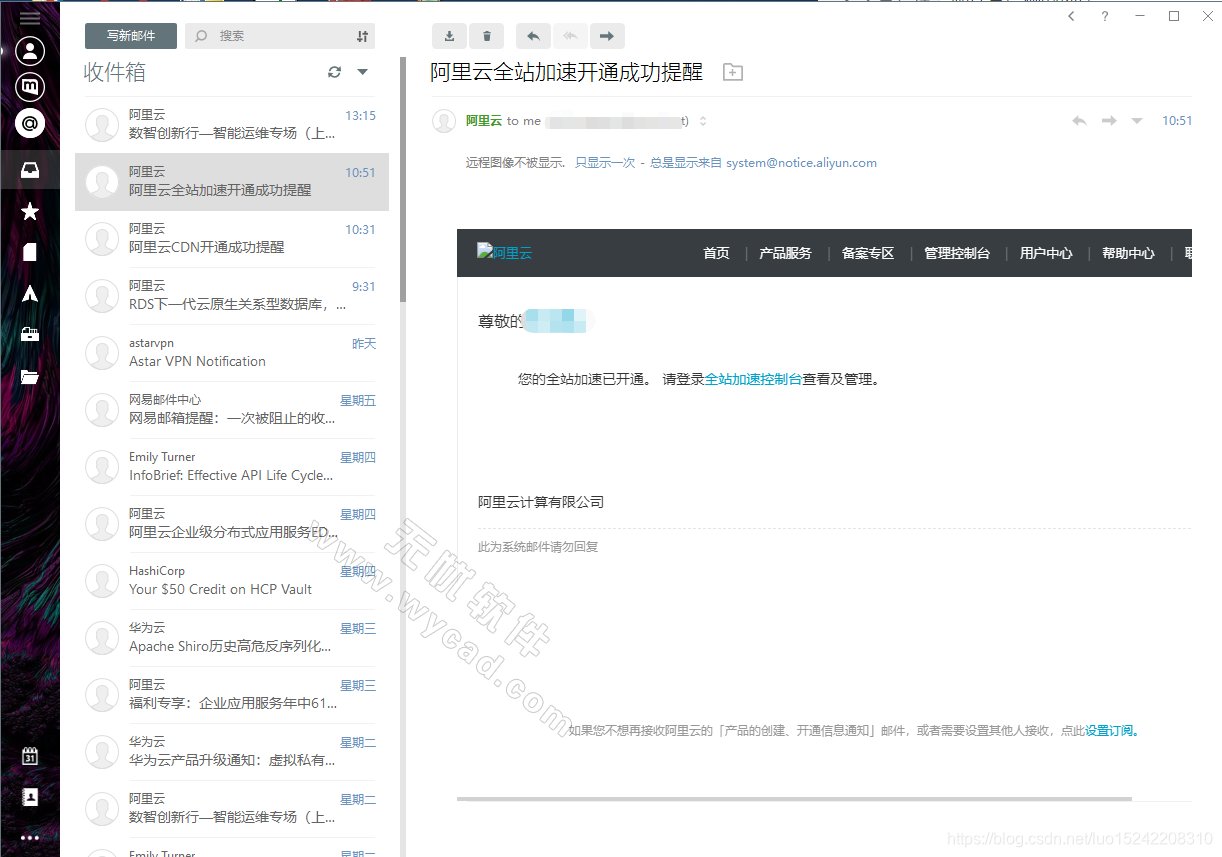The height and width of the screenshot is (857, 1222).
Task: Open the Starred mailbox via star icon
Action: 30,211
